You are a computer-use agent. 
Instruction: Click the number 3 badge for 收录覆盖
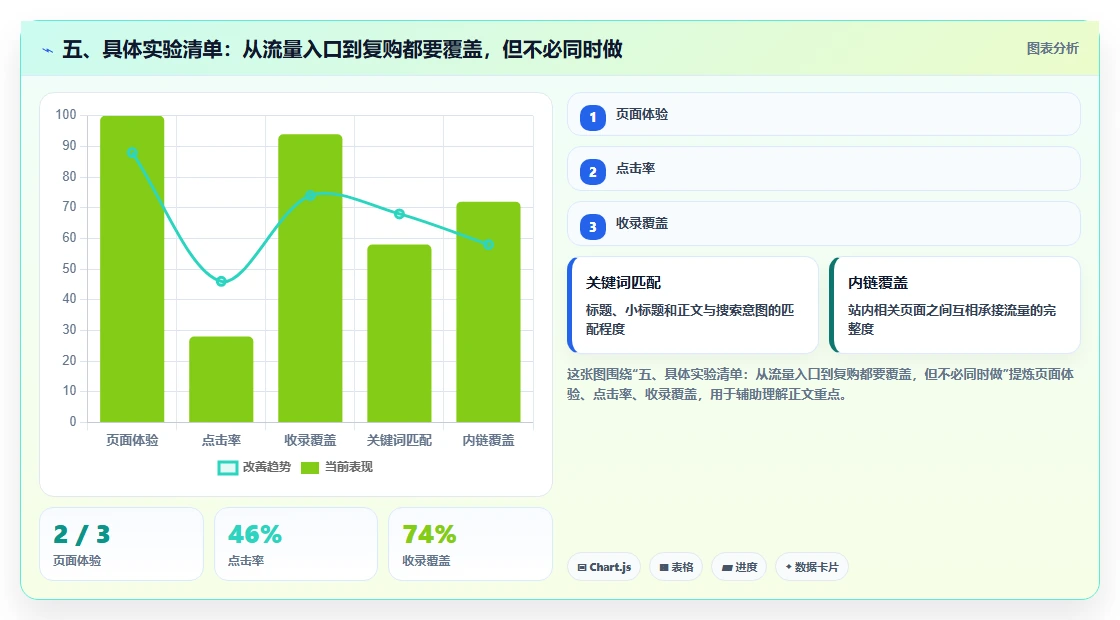[592, 226]
